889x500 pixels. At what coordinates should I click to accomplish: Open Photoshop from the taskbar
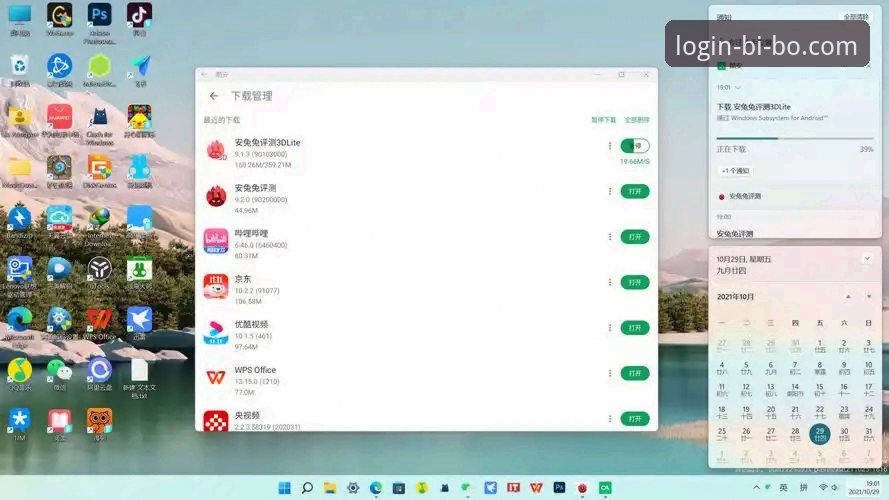tap(559, 488)
